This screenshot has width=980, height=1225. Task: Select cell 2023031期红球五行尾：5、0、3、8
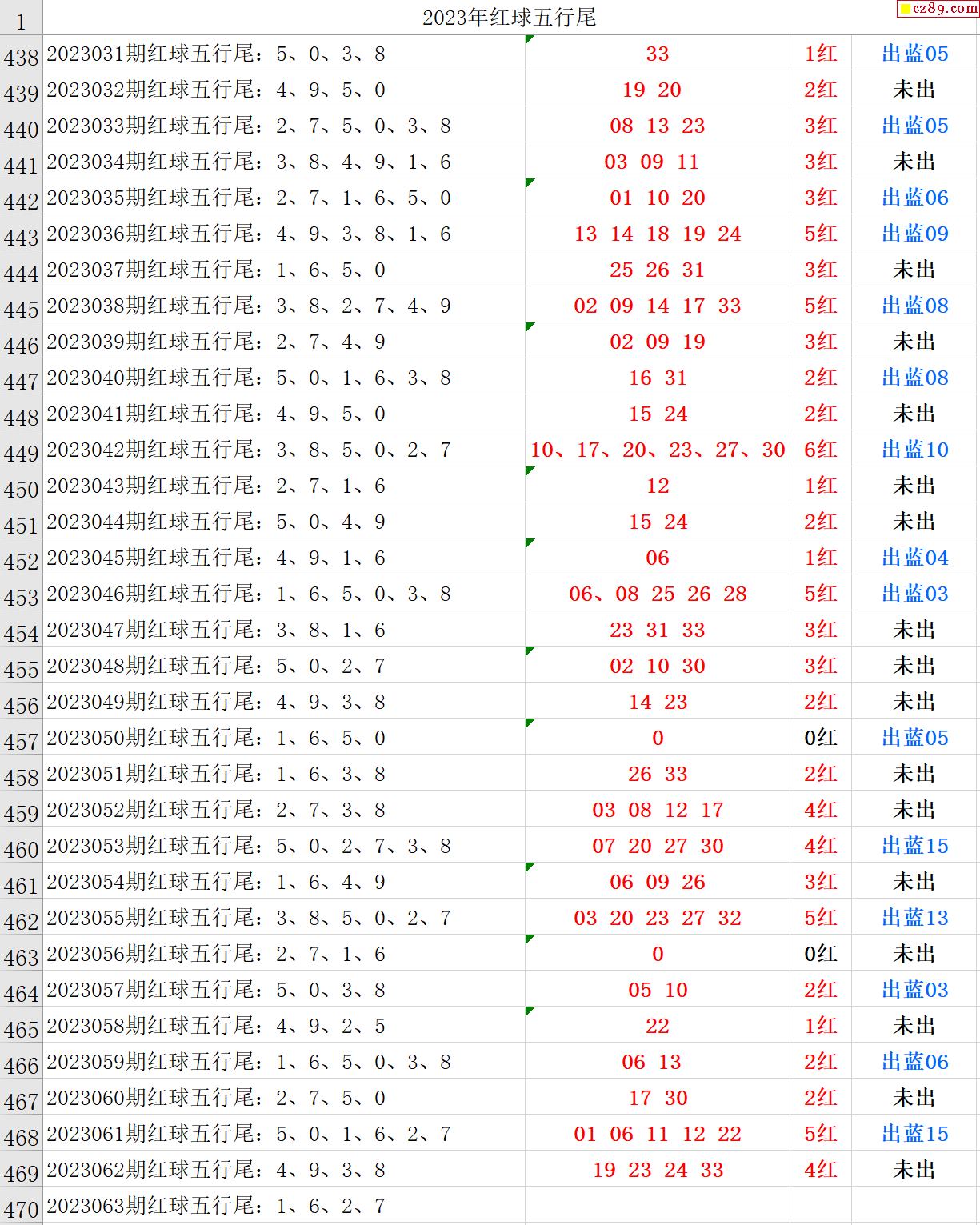(x=284, y=54)
